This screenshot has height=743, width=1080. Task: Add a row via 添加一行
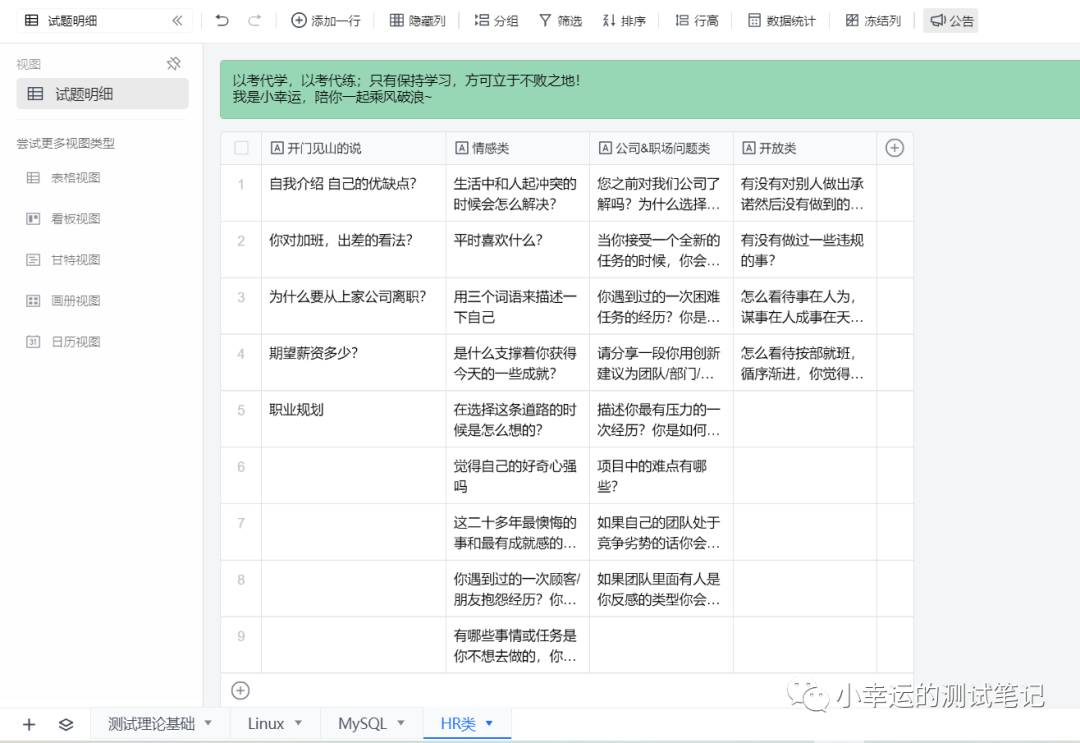coord(326,21)
